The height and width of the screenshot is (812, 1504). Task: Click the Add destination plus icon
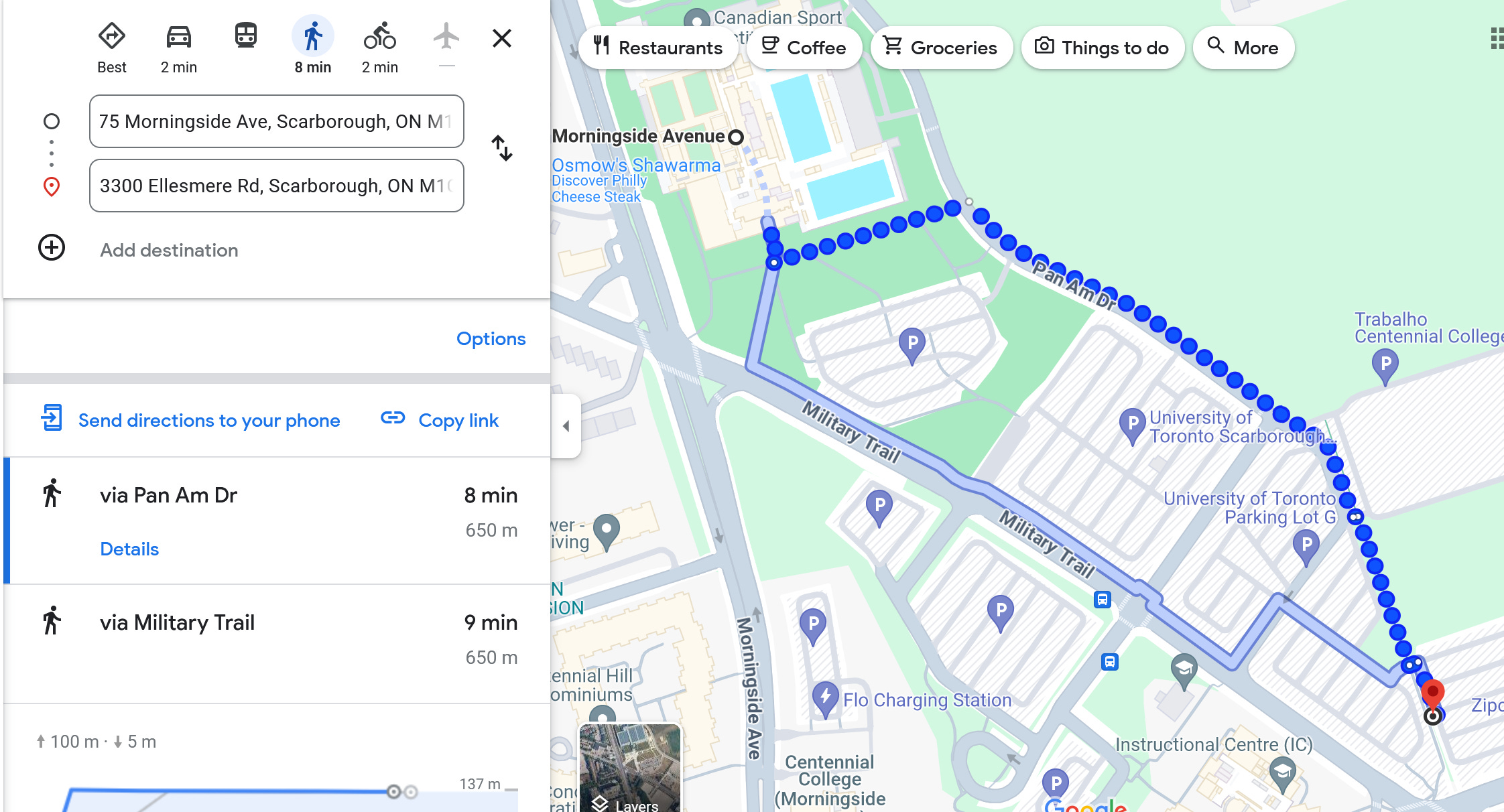click(x=52, y=248)
